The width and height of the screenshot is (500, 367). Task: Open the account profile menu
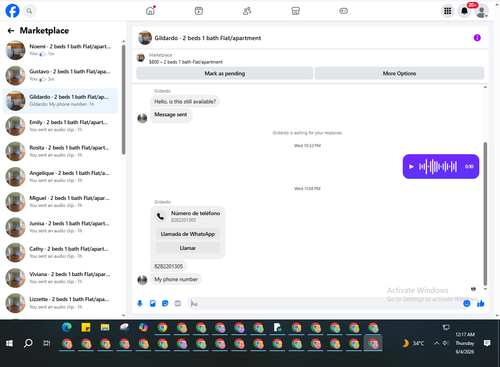(x=482, y=11)
